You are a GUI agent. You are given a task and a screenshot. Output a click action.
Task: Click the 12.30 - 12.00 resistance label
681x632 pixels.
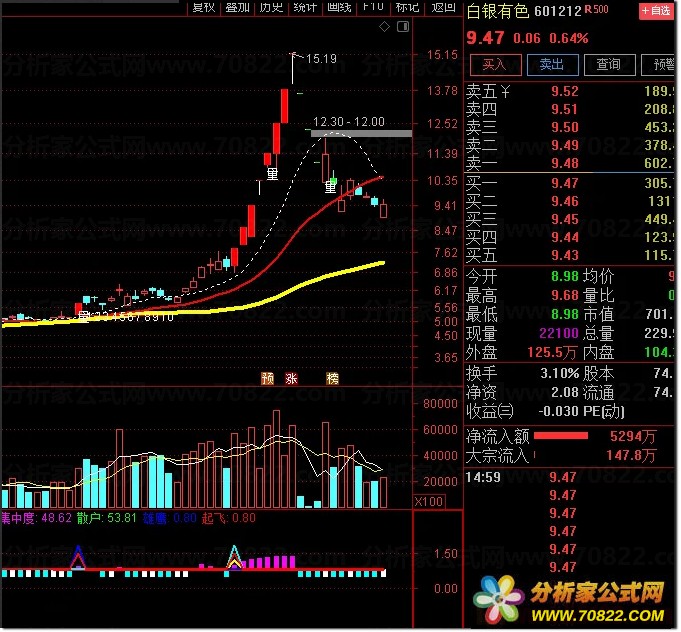click(349, 122)
